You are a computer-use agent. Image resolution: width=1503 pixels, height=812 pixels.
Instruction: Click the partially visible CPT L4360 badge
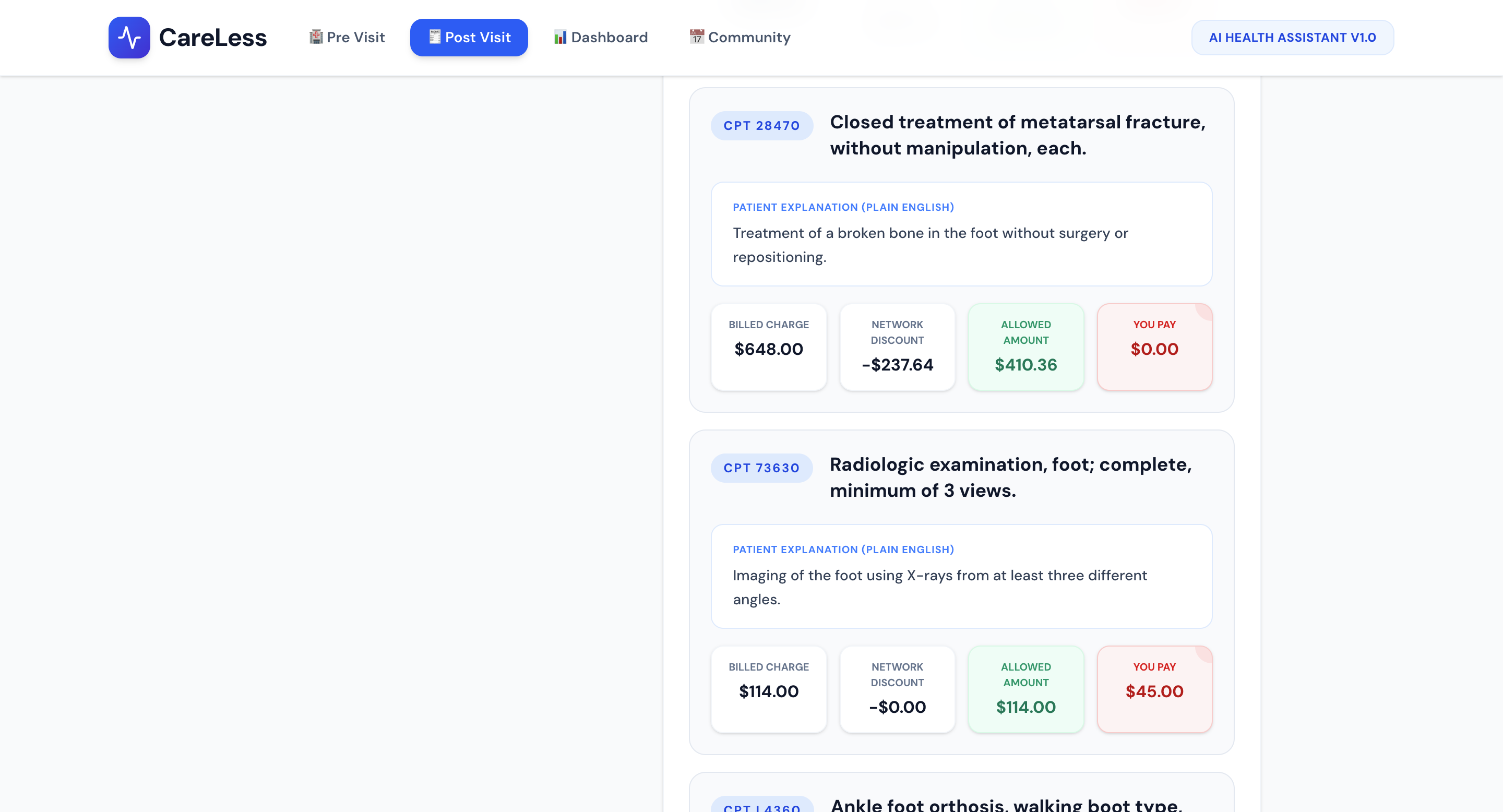[761, 806]
